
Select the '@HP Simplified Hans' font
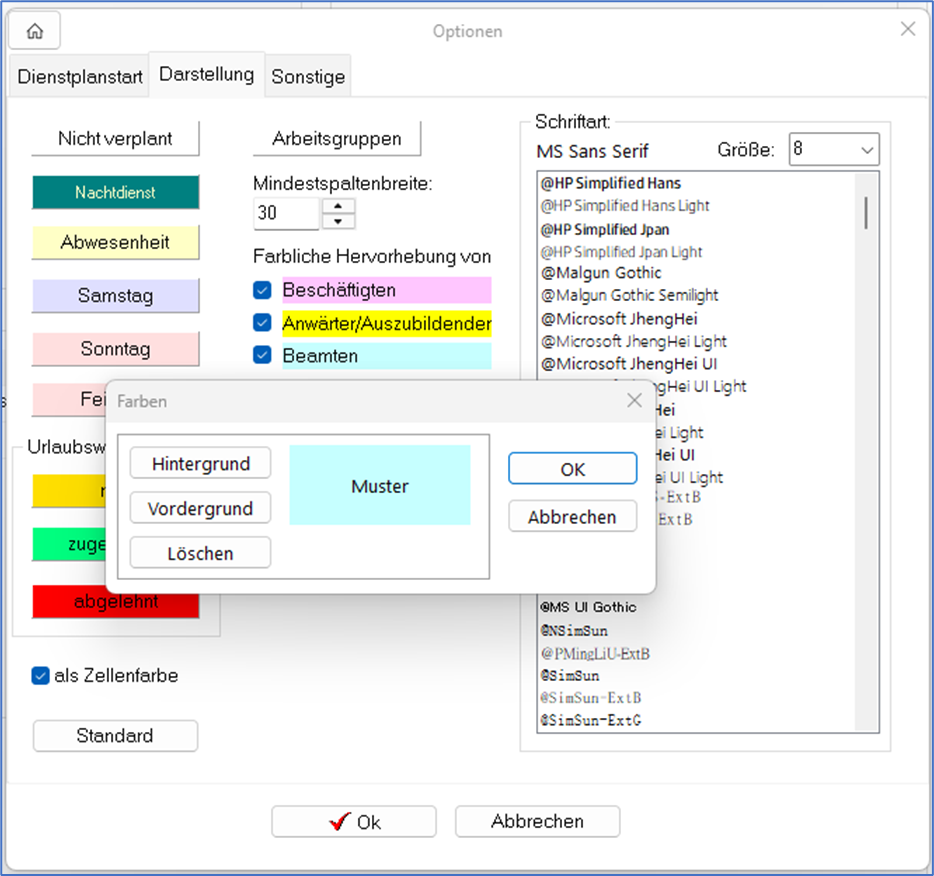(610, 183)
